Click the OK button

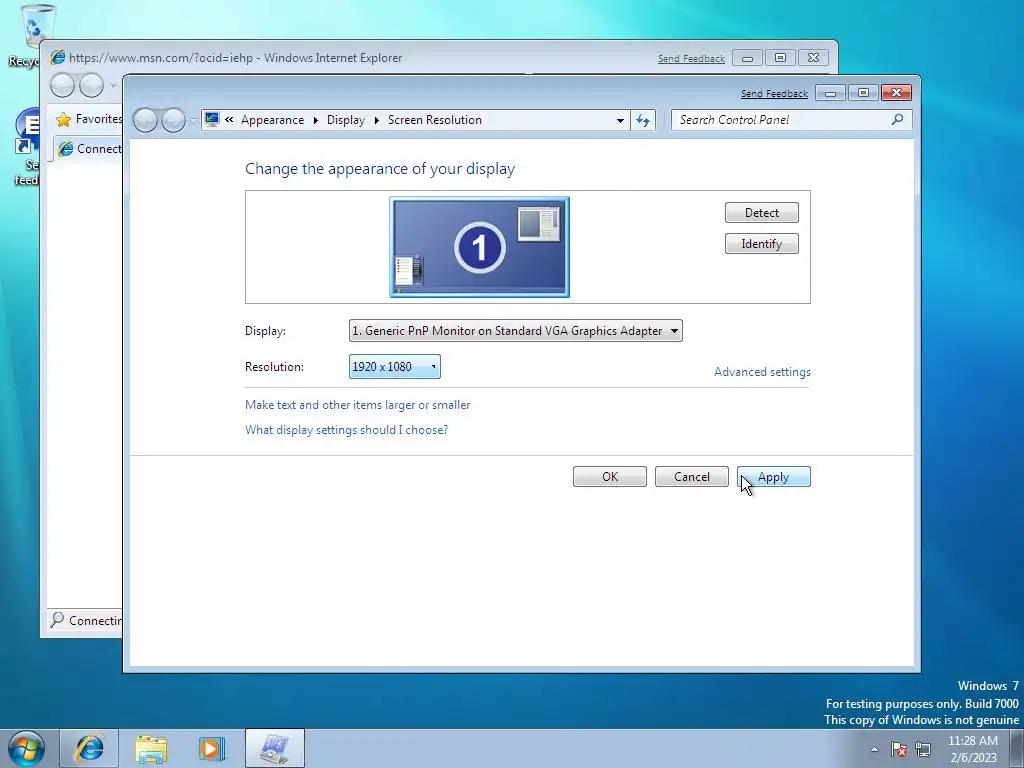click(x=609, y=477)
